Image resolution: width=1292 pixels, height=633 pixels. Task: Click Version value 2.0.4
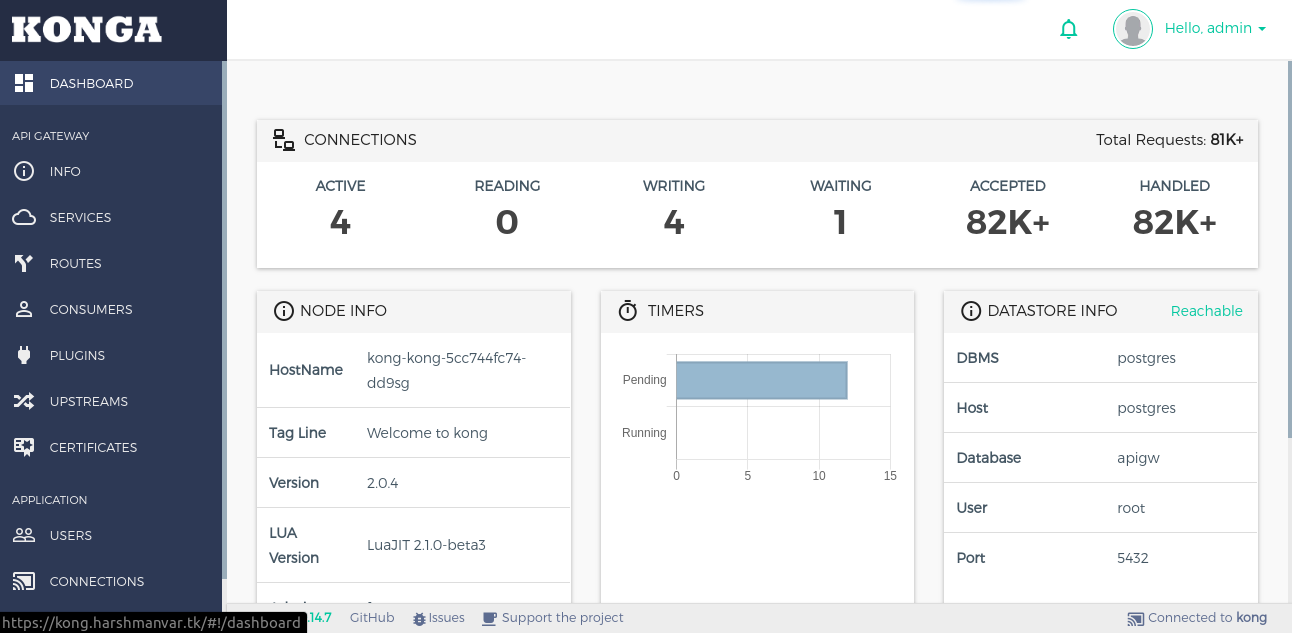[x=383, y=483]
